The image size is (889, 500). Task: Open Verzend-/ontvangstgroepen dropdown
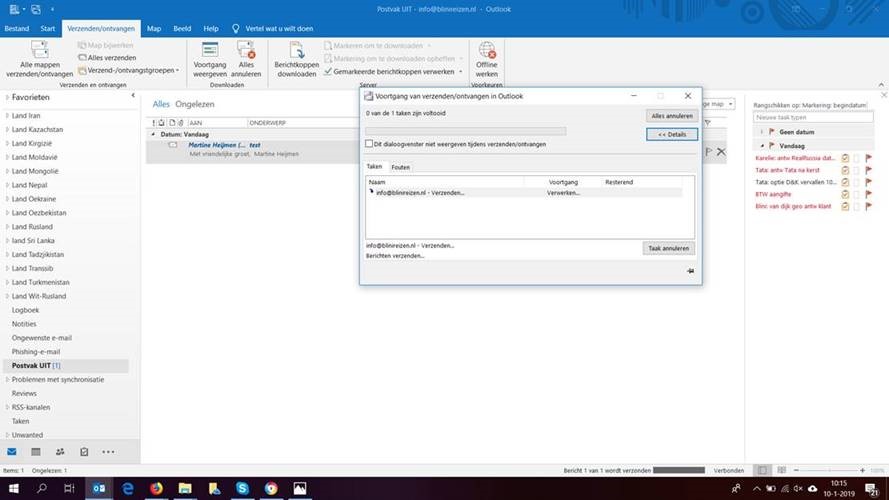point(129,70)
